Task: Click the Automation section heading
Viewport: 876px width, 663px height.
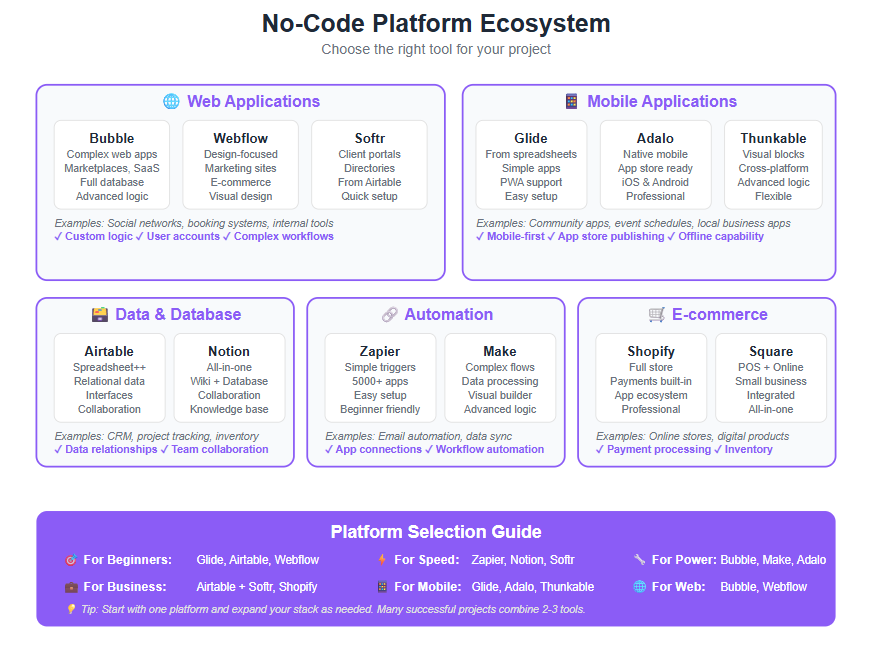Action: click(449, 314)
